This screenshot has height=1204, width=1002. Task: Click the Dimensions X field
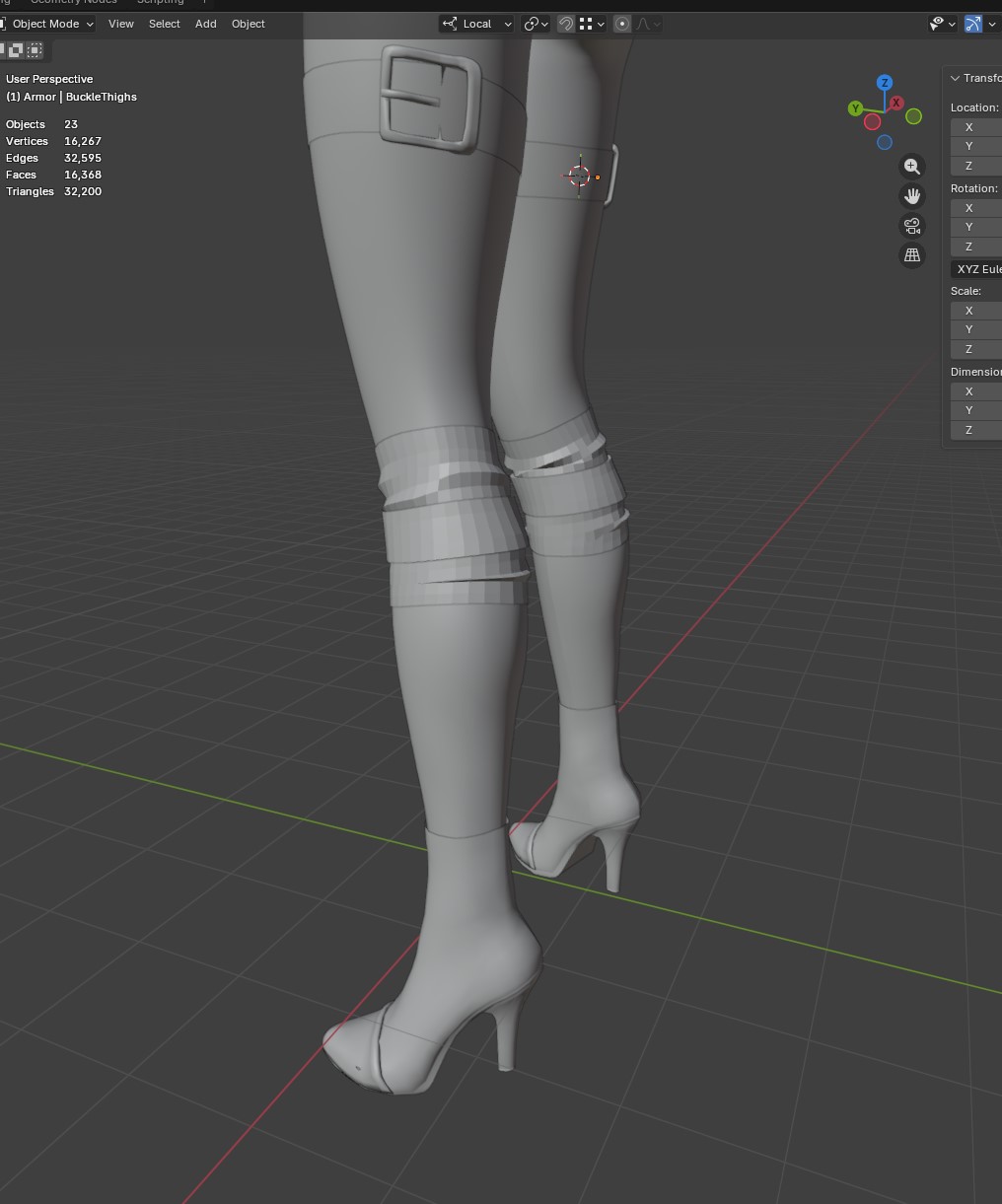tap(976, 391)
